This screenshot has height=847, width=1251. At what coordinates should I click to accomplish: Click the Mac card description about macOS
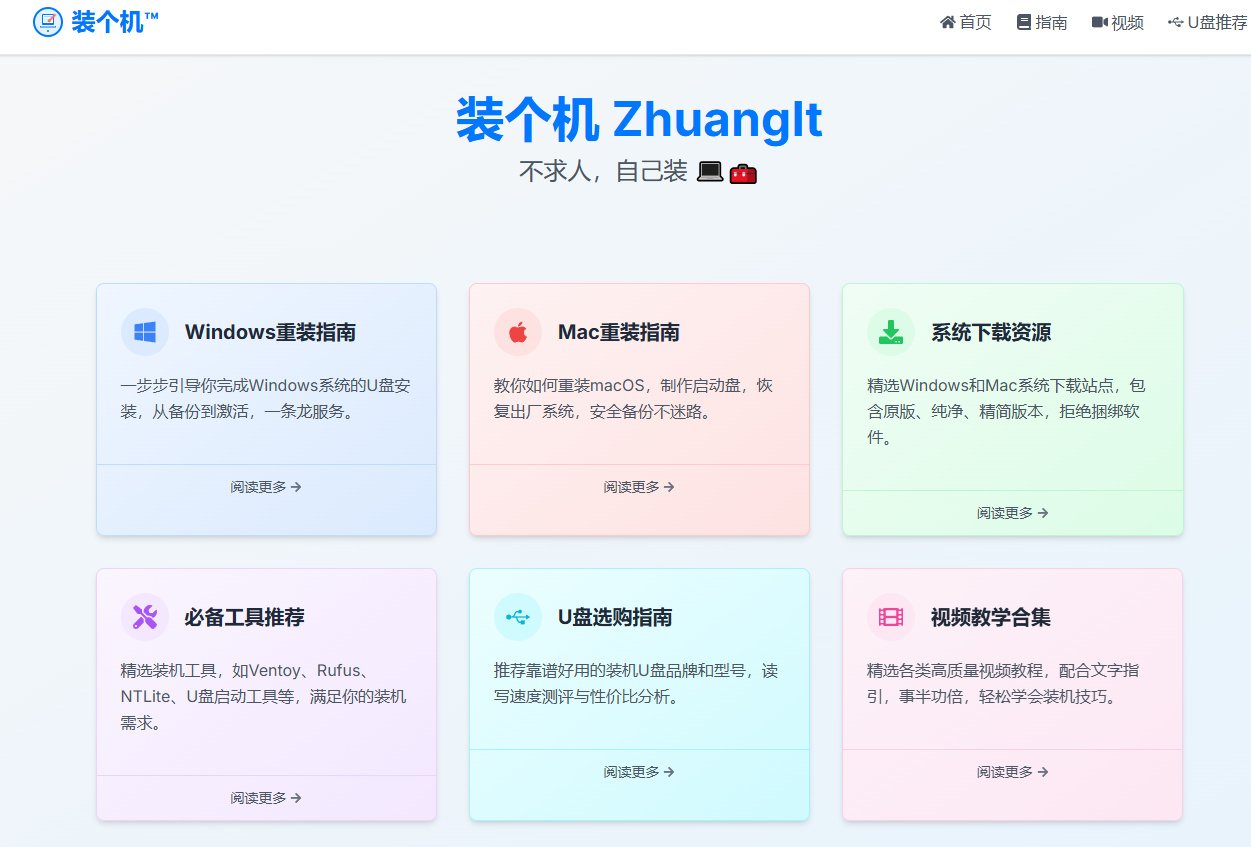pyautogui.click(x=634, y=398)
